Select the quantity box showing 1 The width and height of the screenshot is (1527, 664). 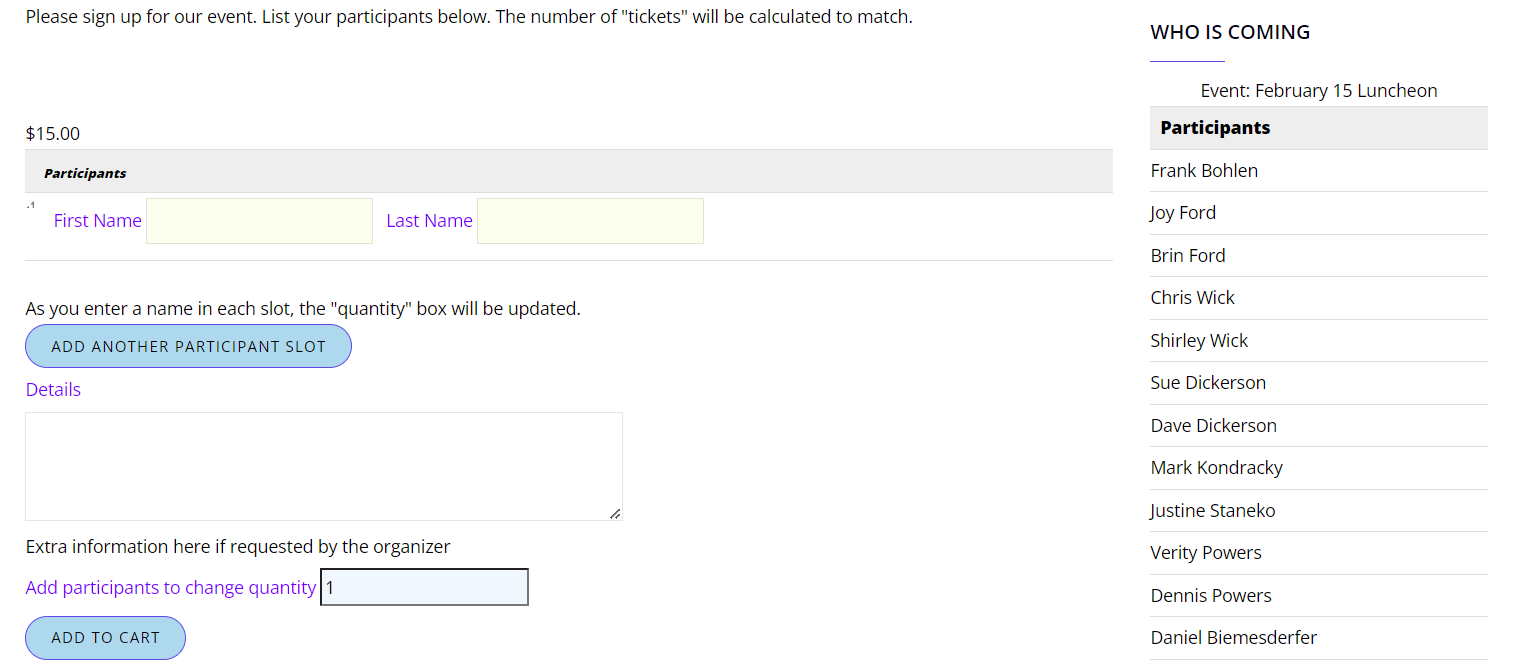pos(424,588)
